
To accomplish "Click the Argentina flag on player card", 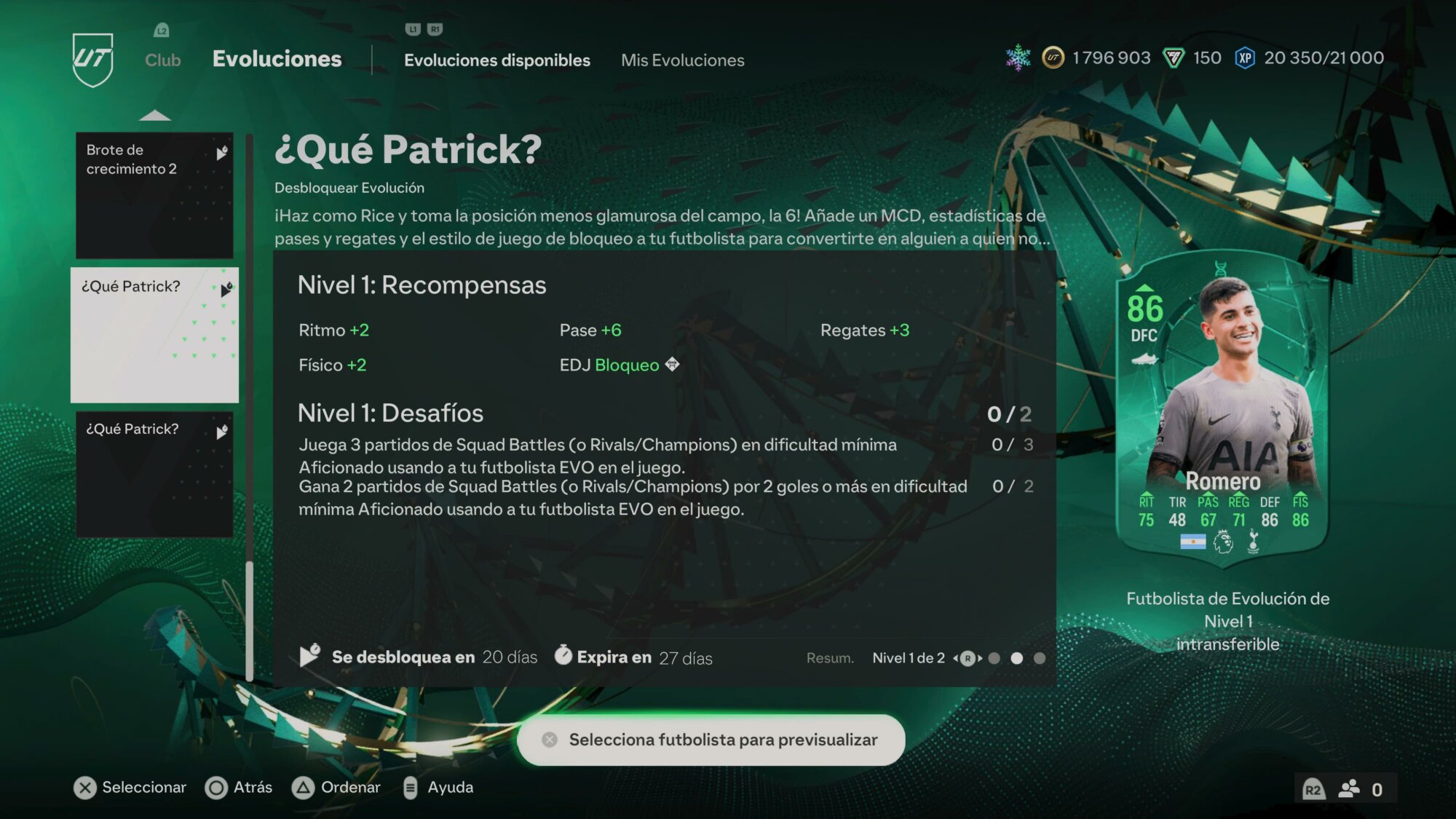I will pyautogui.click(x=1192, y=542).
